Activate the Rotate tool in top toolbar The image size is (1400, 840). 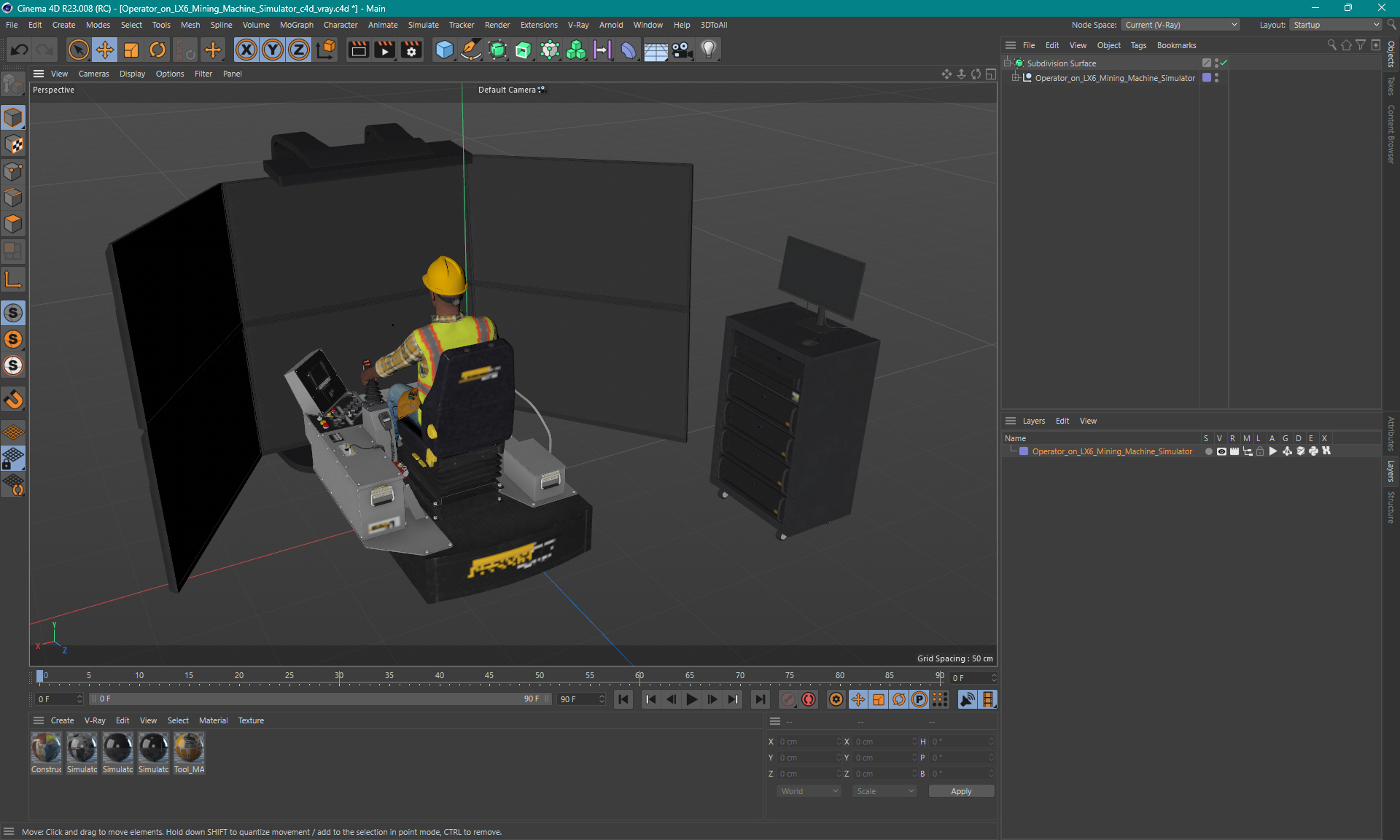(157, 50)
